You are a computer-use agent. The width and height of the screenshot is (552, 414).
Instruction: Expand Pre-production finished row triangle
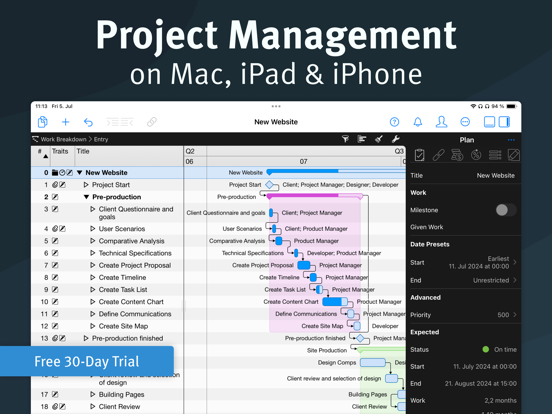point(86,338)
